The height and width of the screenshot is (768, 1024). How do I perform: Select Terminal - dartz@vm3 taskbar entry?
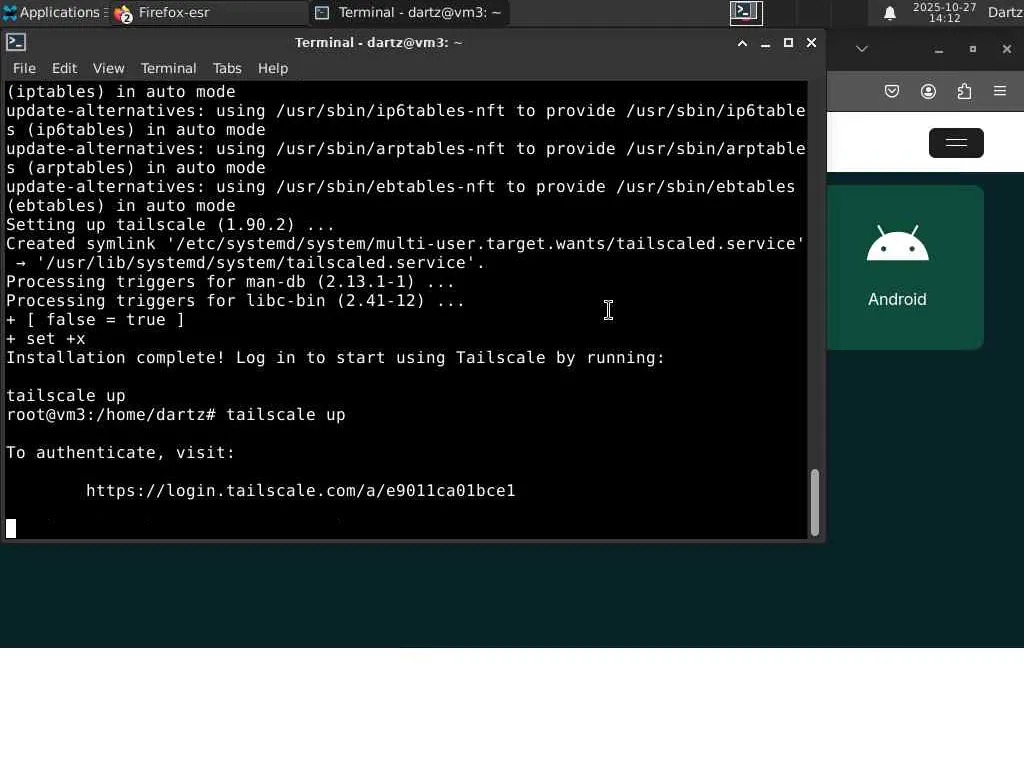point(409,13)
